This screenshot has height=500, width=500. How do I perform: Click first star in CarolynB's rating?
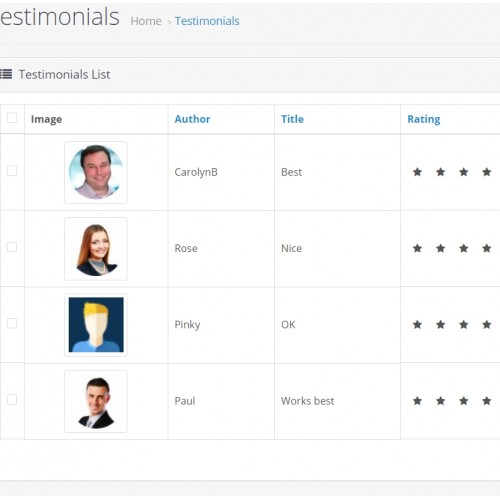(417, 172)
